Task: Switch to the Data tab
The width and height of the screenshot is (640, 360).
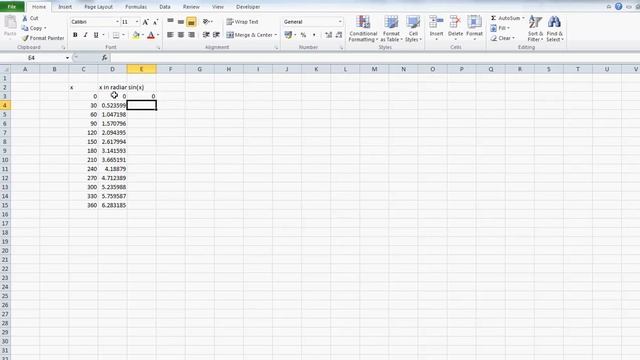Action: (x=165, y=7)
